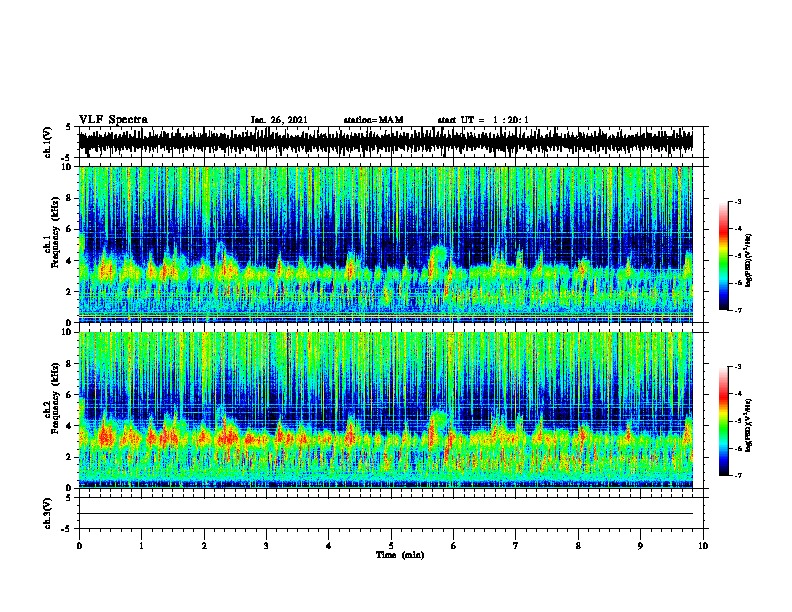Click time axis tick label "6"
Screen dimensions: 792x612
[454, 546]
